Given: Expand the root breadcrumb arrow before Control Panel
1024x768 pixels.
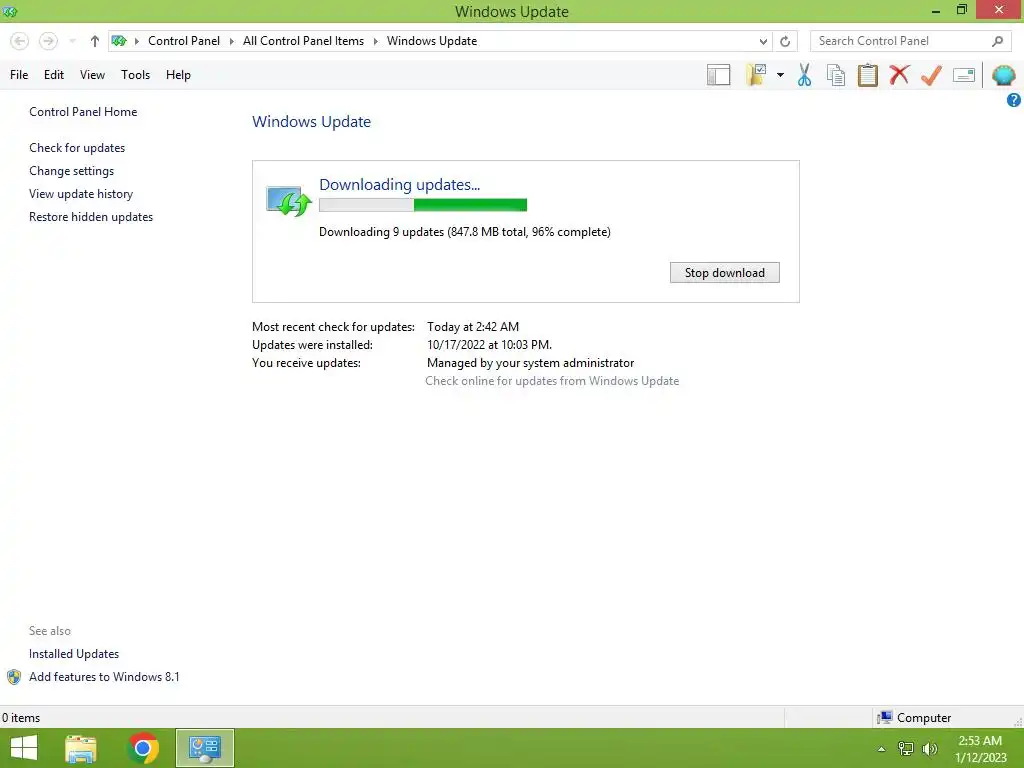Looking at the screenshot, I should pyautogui.click(x=136, y=41).
